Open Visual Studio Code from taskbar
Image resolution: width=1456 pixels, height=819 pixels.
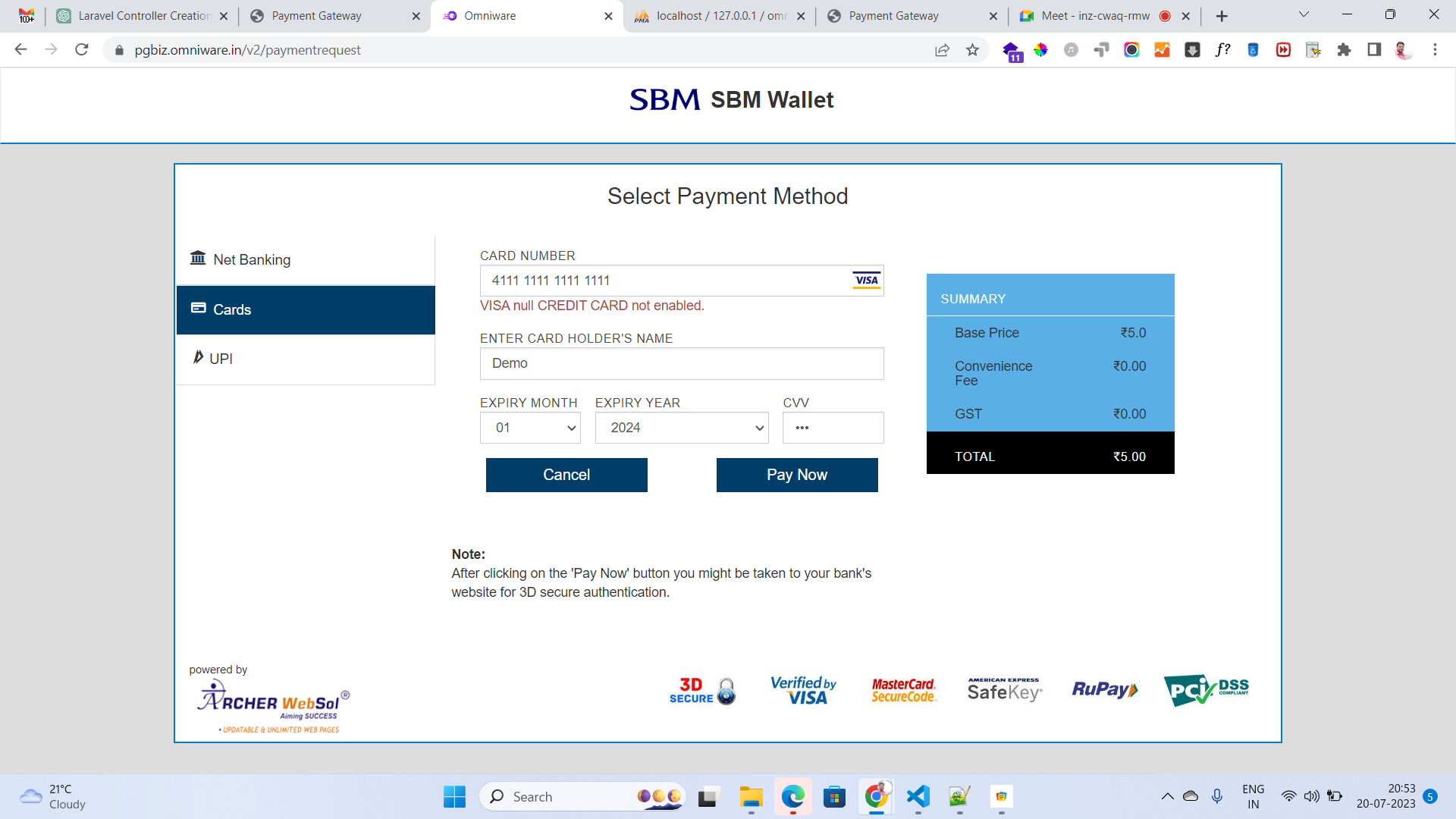[918, 797]
